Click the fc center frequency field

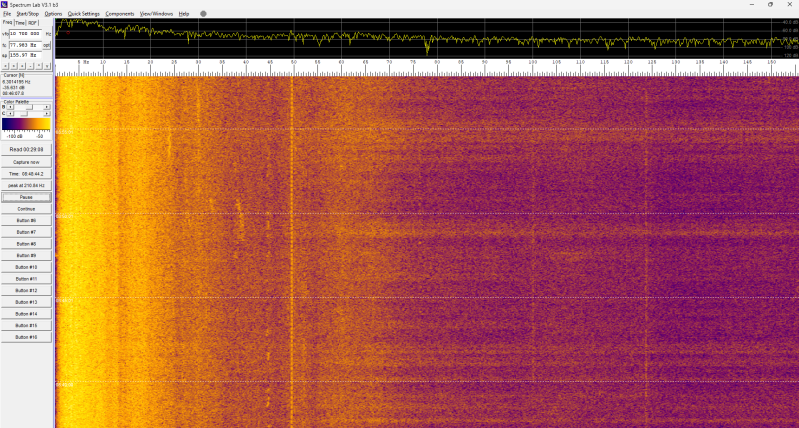tap(25, 45)
